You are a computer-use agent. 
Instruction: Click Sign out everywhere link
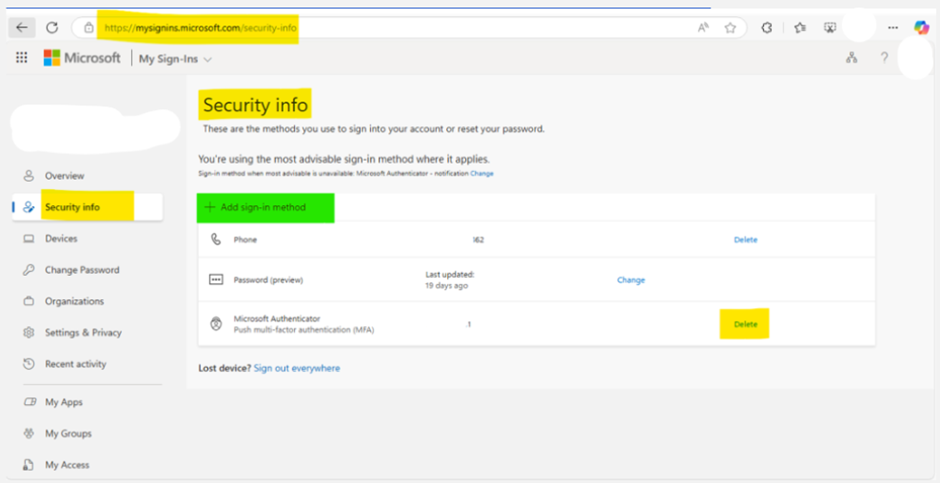(x=297, y=368)
